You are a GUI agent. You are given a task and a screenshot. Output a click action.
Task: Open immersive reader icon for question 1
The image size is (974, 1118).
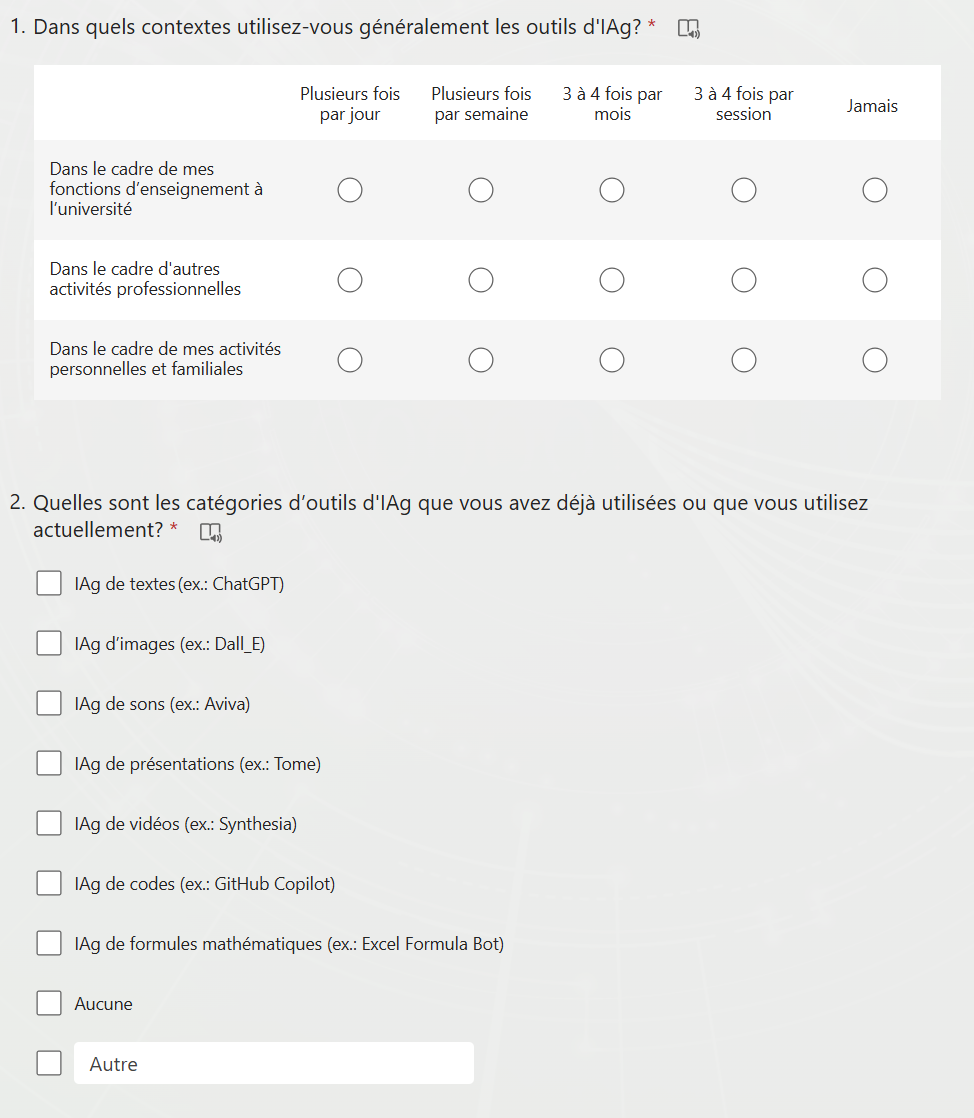coord(689,29)
